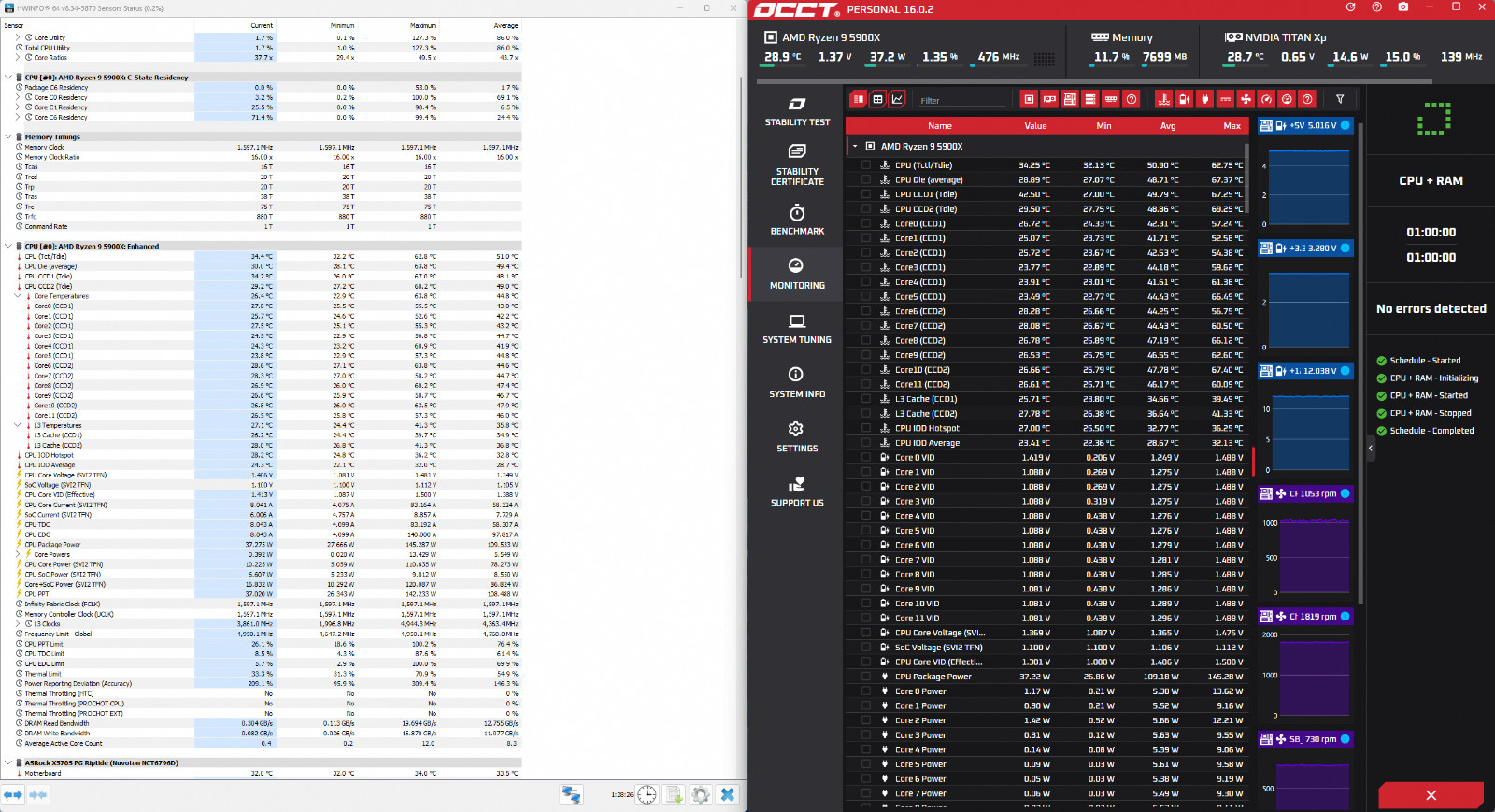Collapse AMD Ryzen 9 5900X Enhanced group in HWiNFO
The height and width of the screenshot is (812, 1495).
tap(8, 247)
